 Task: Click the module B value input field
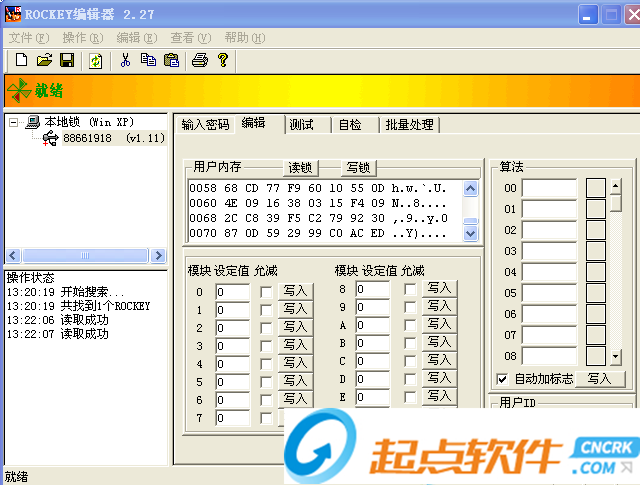click(x=372, y=343)
